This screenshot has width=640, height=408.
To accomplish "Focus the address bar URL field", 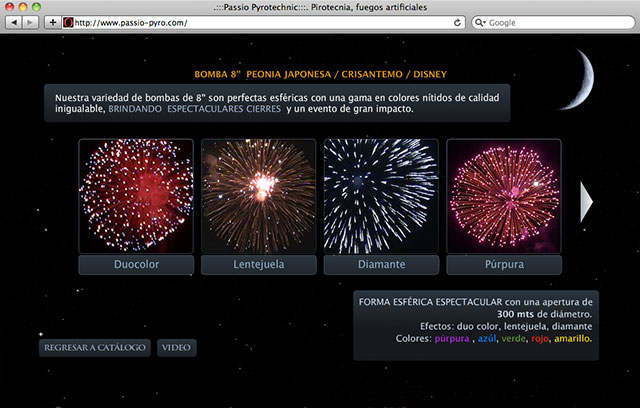I will 261,22.
